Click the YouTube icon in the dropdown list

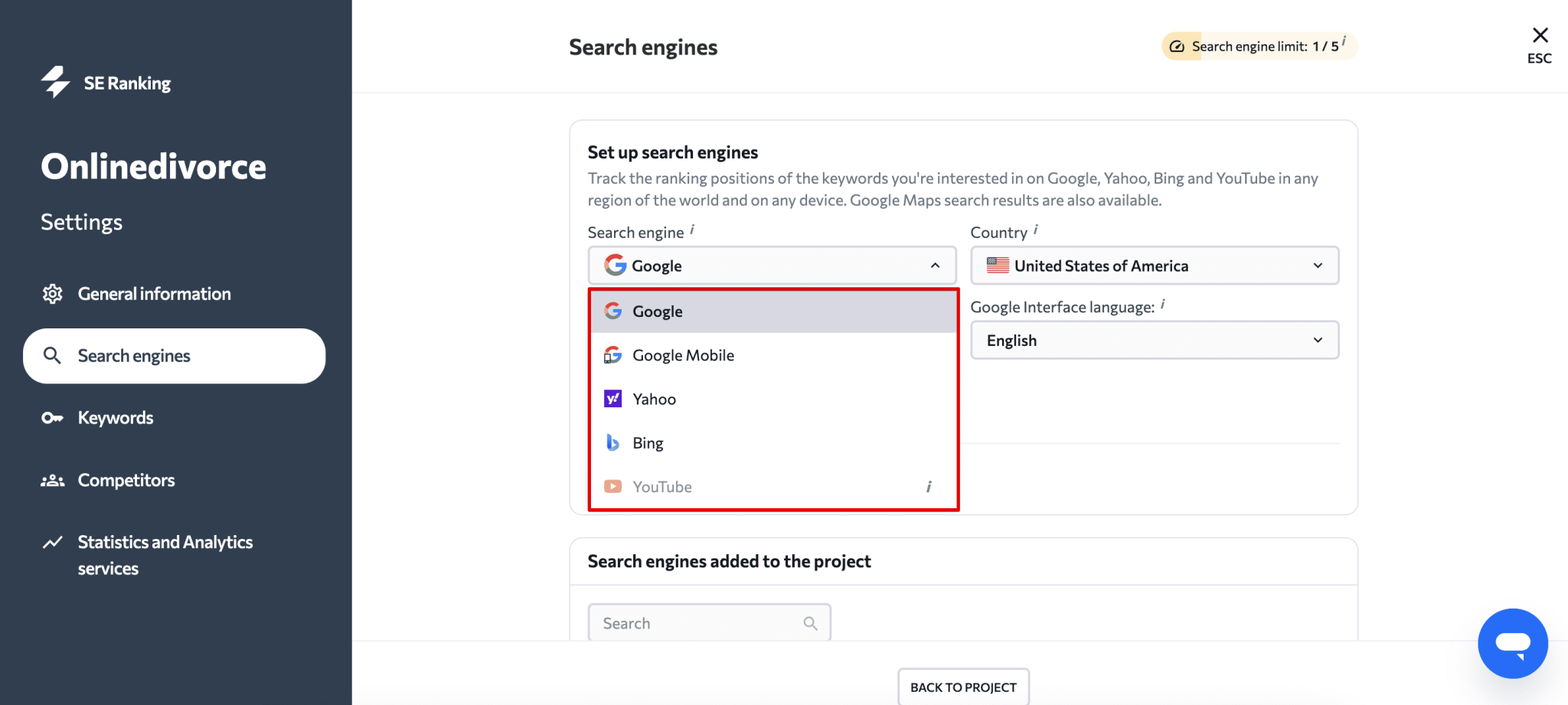click(x=612, y=486)
